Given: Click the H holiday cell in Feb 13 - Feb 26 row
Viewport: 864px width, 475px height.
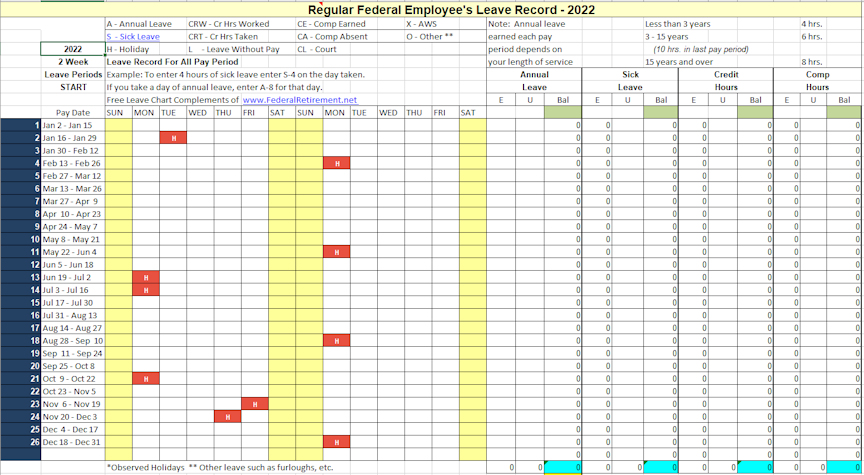Looking at the screenshot, I should (x=337, y=163).
